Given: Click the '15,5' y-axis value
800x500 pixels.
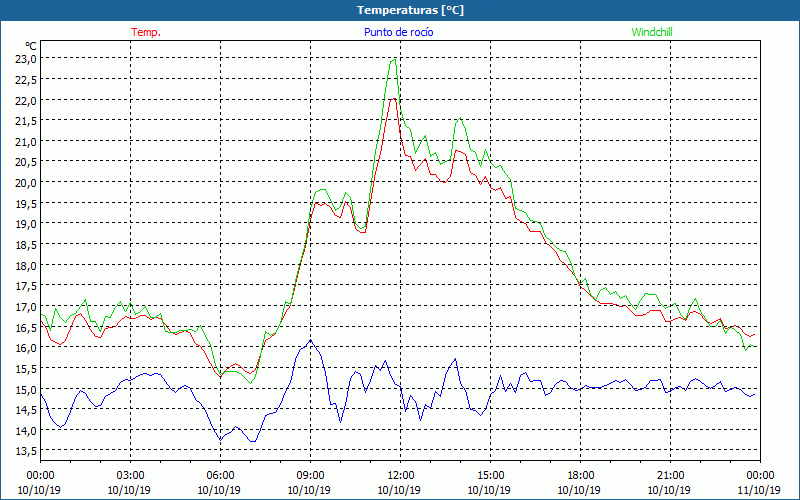Looking at the screenshot, I should [26, 369].
